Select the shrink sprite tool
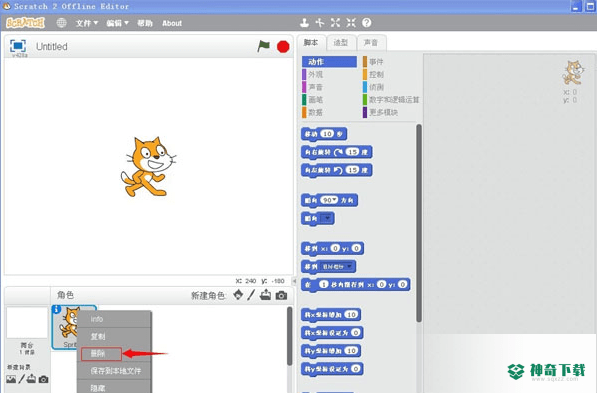597x393 pixels. click(351, 23)
